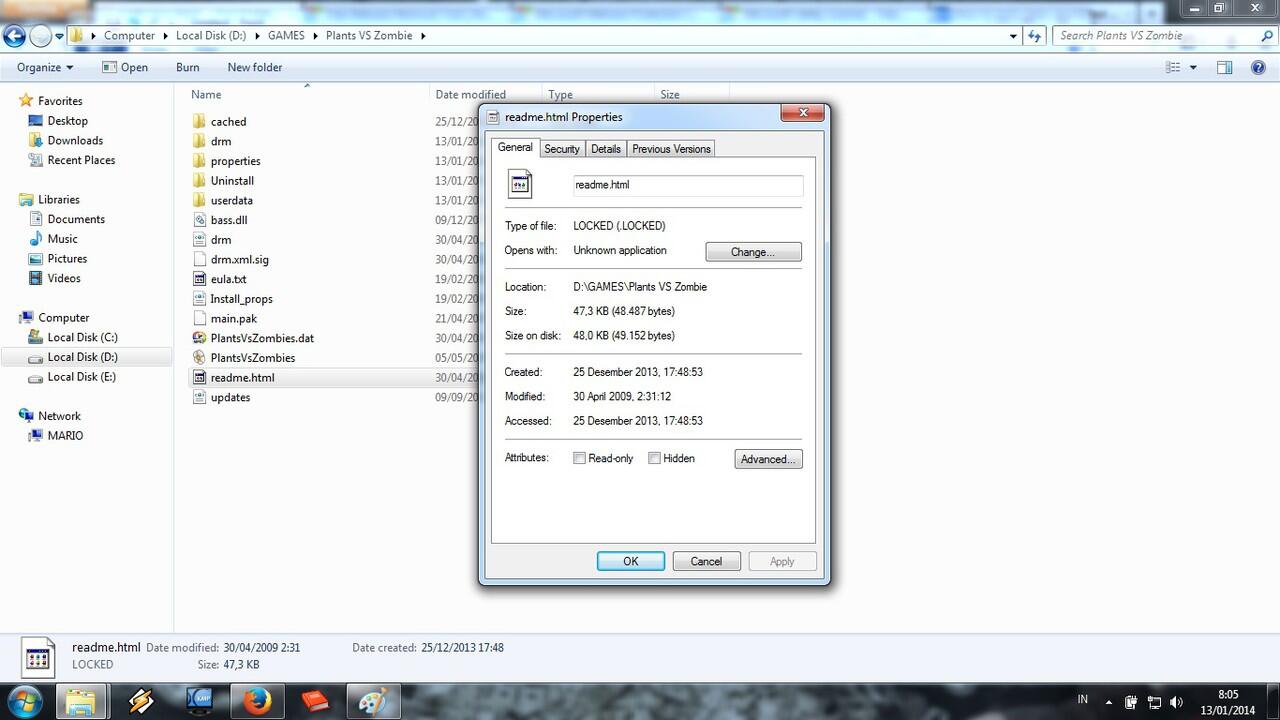Click the Advanced attributes button

point(767,459)
